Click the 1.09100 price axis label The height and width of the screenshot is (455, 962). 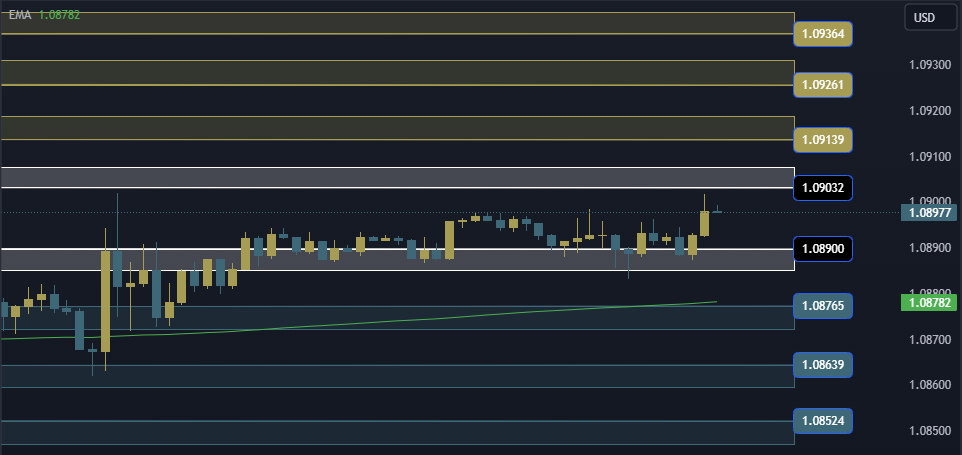tap(929, 157)
